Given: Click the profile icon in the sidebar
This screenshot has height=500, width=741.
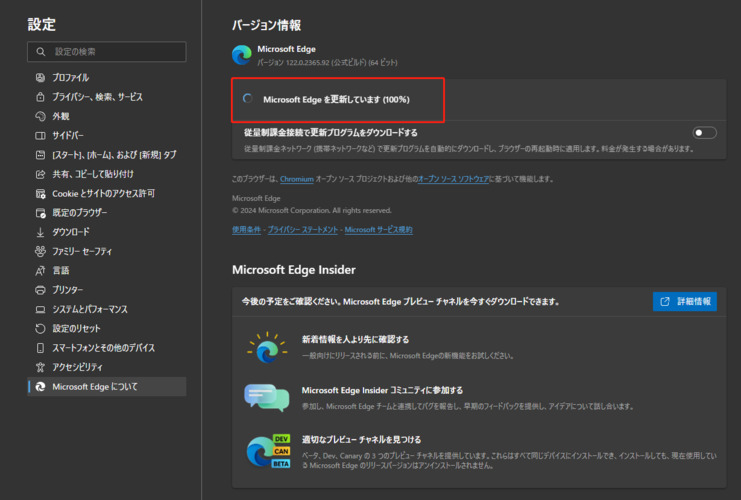Looking at the screenshot, I should (x=40, y=78).
